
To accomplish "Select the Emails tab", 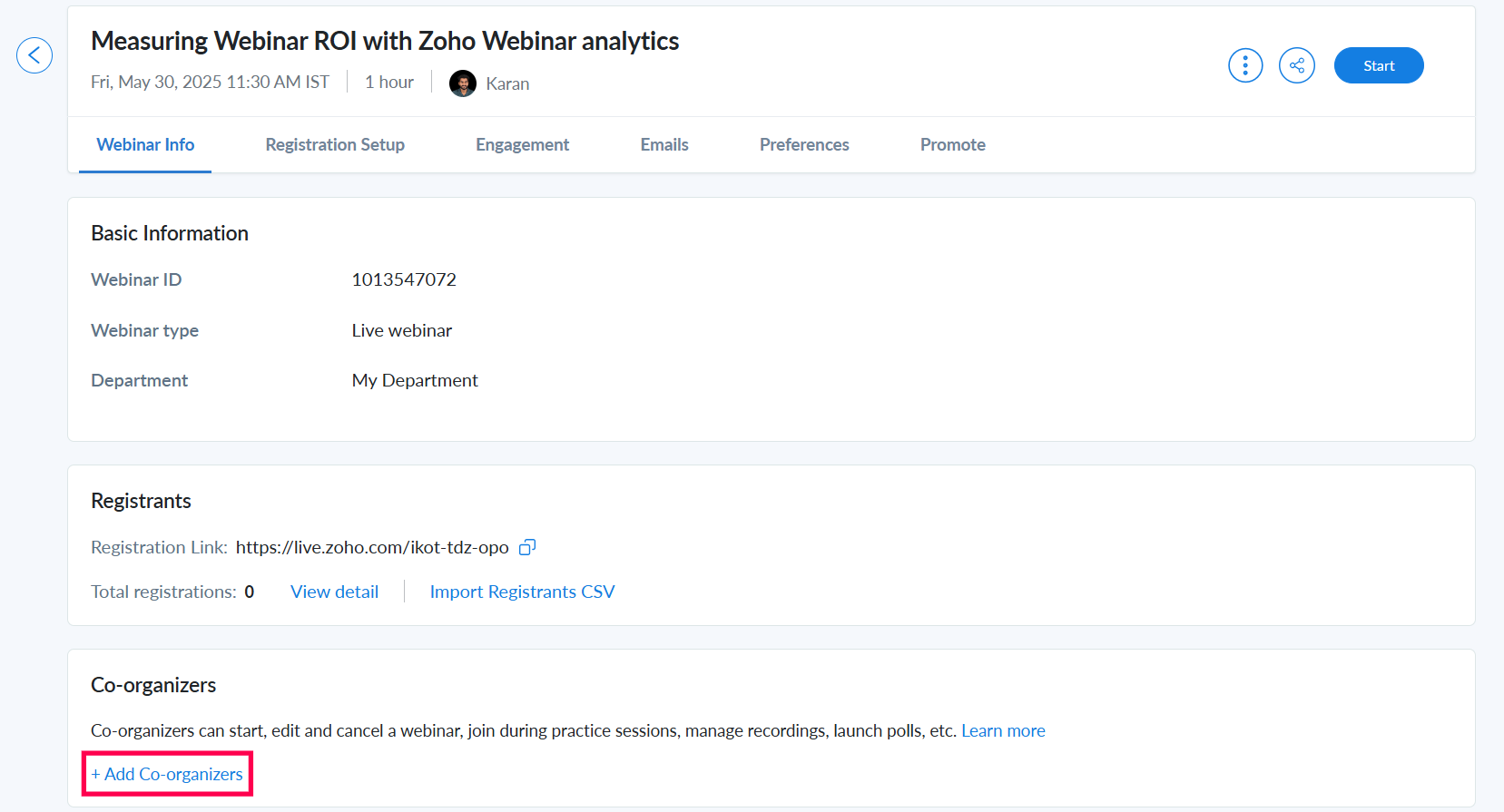I will pyautogui.click(x=664, y=144).
